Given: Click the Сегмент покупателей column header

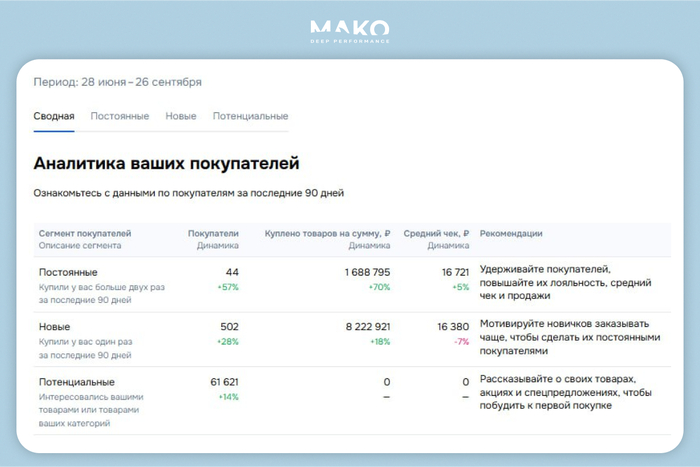Looking at the screenshot, I should (x=84, y=233).
